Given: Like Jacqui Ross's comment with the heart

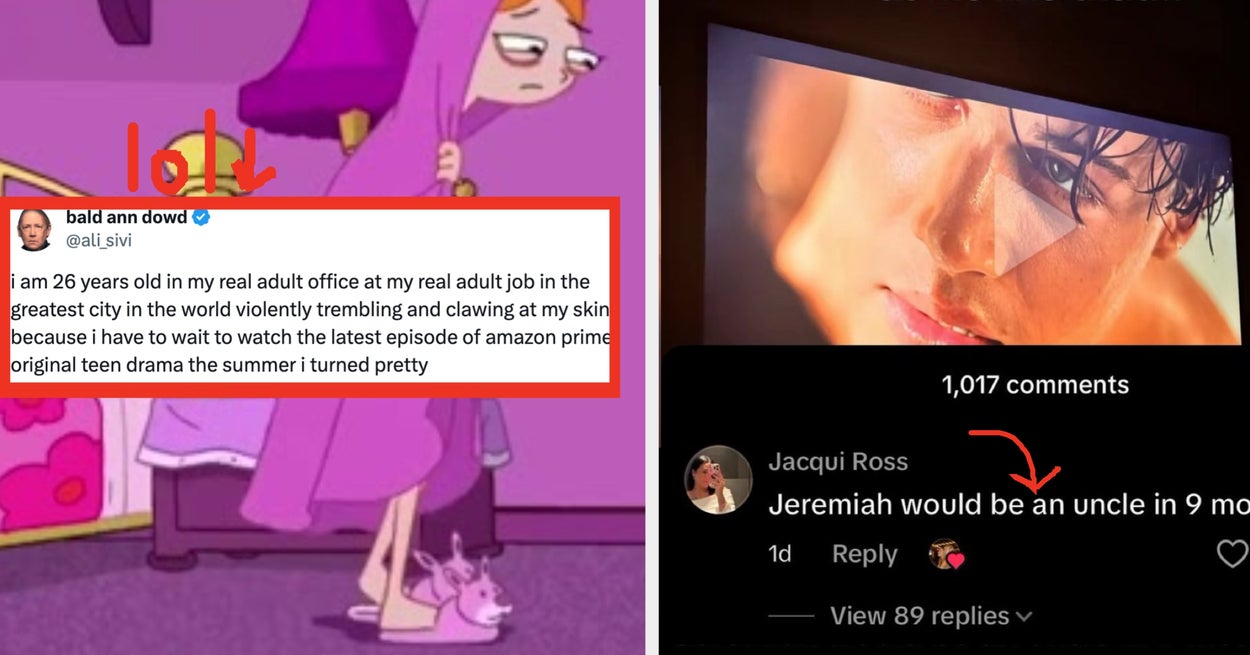Looking at the screenshot, I should [x=1234, y=553].
